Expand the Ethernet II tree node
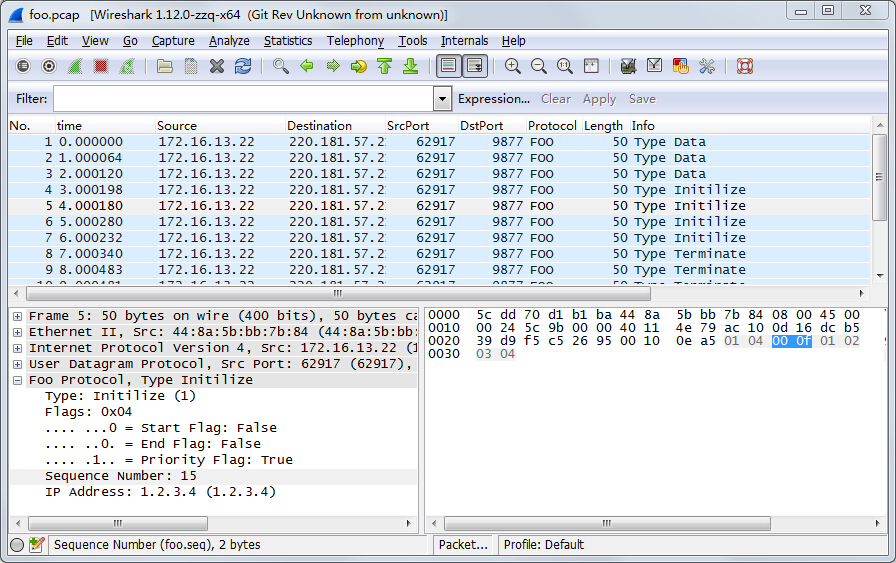 coord(18,333)
